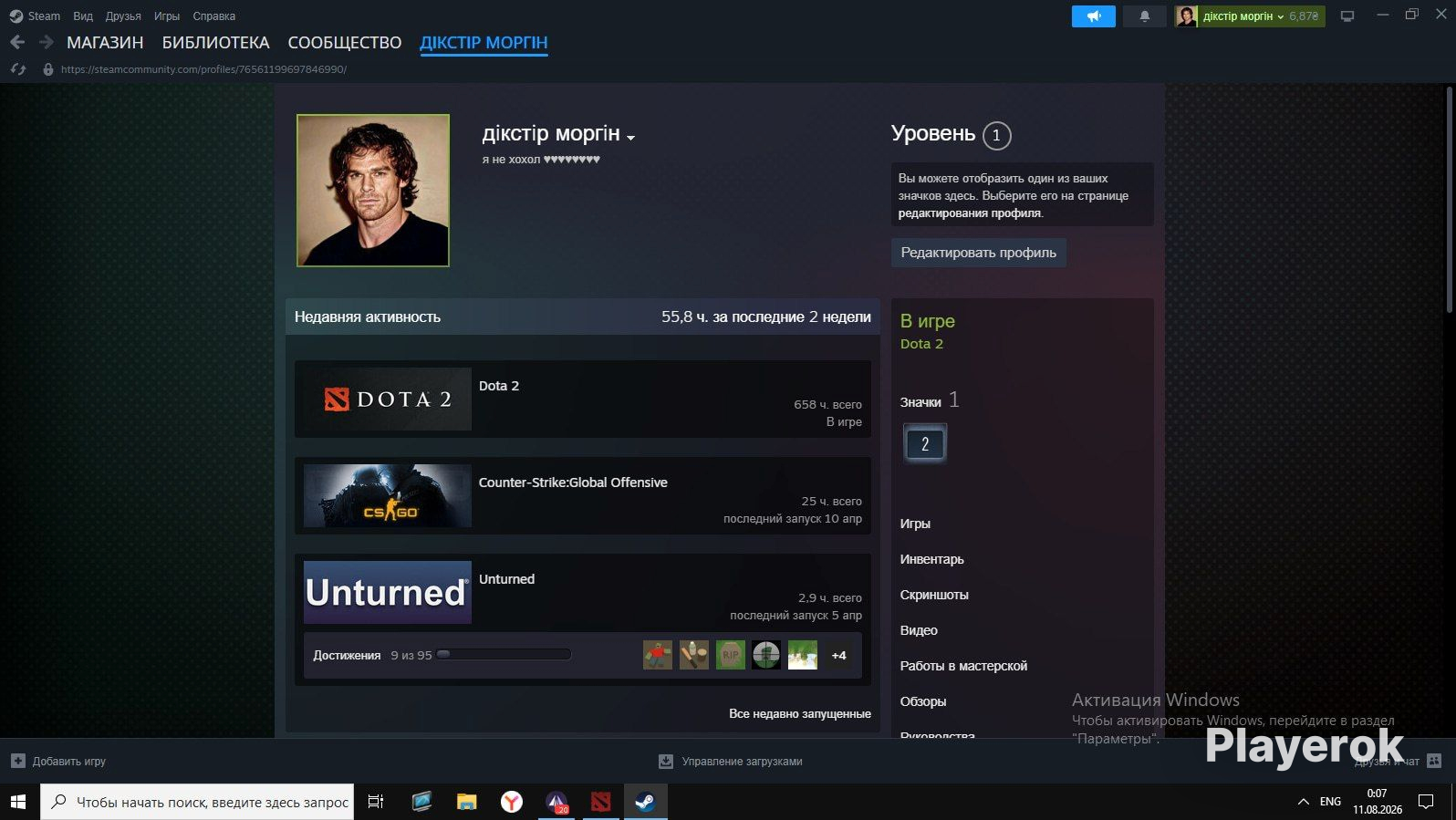The image size is (1456, 820).
Task: Click the plus icon for Добавить игру
Action: [18, 761]
